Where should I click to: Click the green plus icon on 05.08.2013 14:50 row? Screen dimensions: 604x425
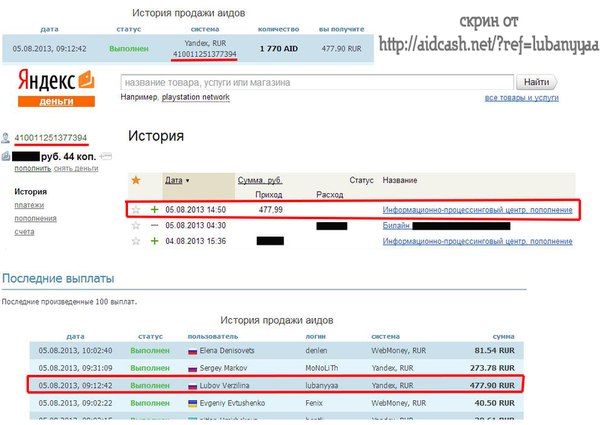154,210
